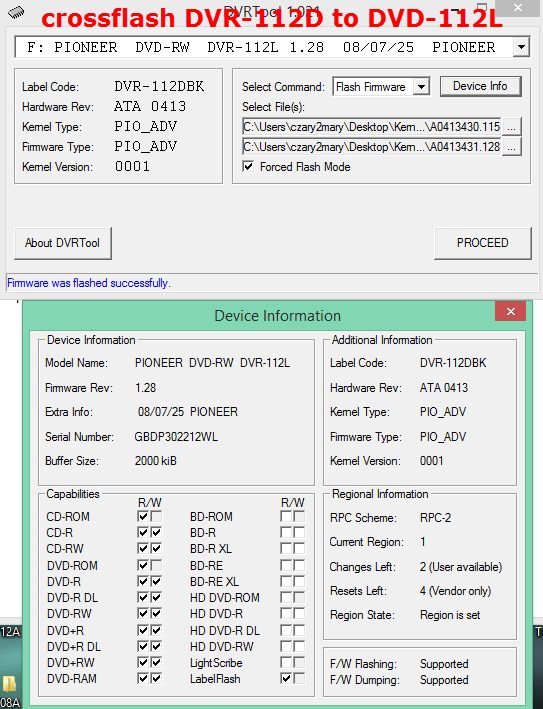The height and width of the screenshot is (709, 543).
Task: Click the second firmware file path field
Action: [x=372, y=147]
